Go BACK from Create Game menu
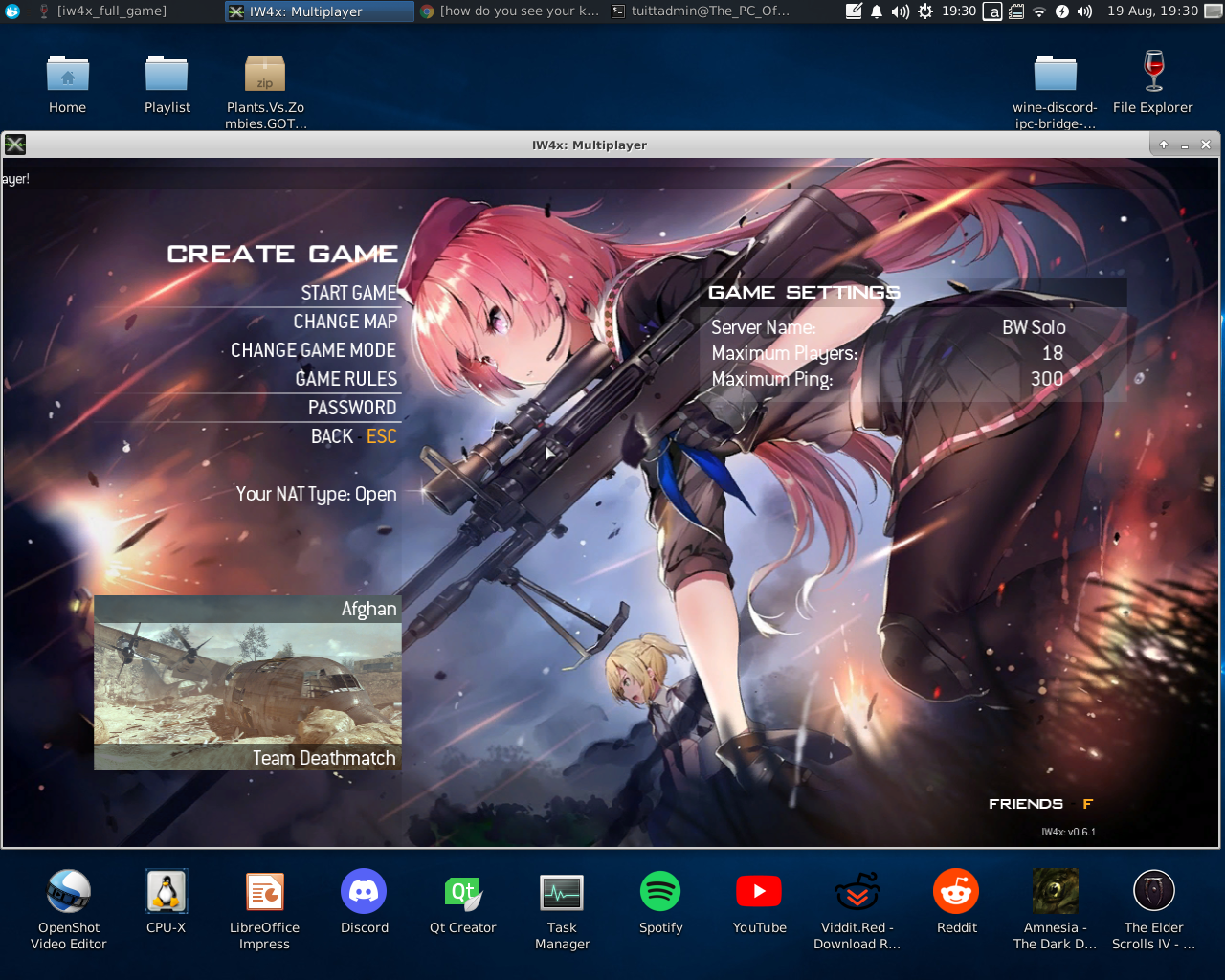Viewport: 1225px width, 980px height. (353, 436)
